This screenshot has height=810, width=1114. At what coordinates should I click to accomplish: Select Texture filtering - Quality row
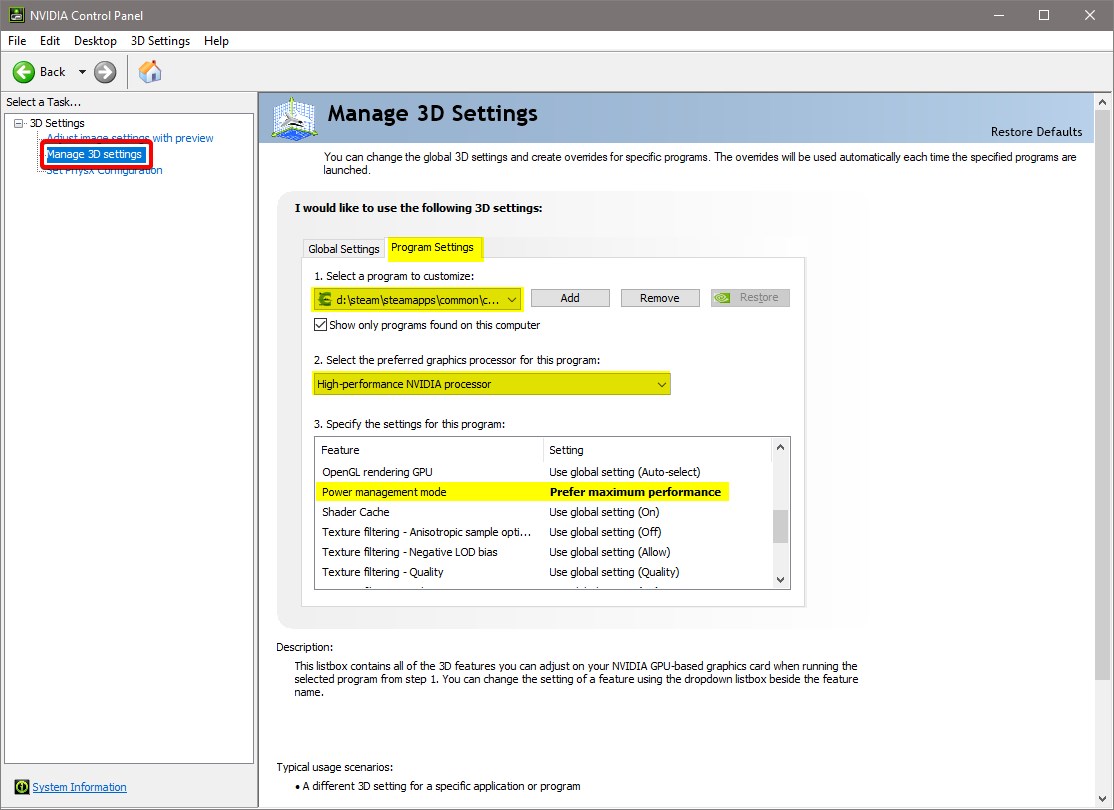click(x=543, y=571)
